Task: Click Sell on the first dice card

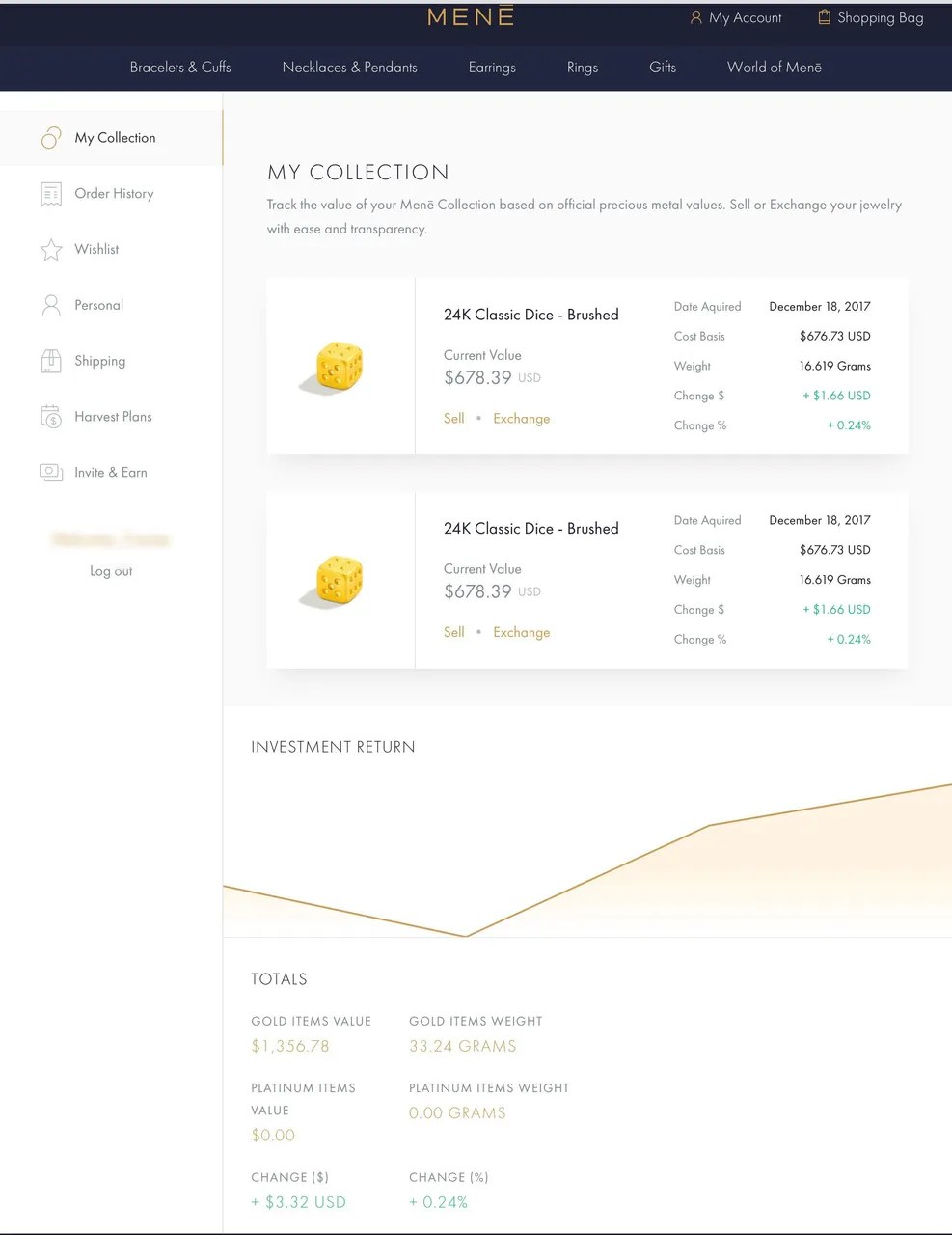Action: click(x=454, y=419)
